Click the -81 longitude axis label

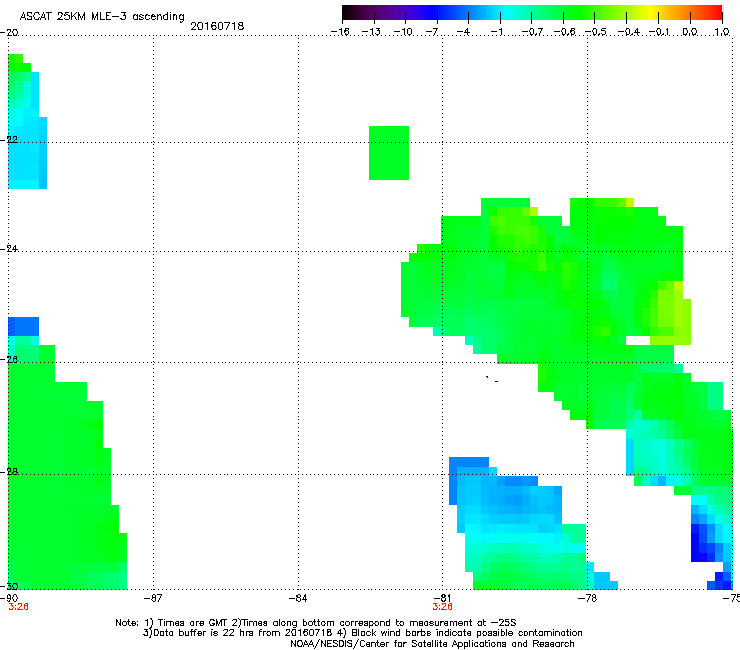click(443, 598)
